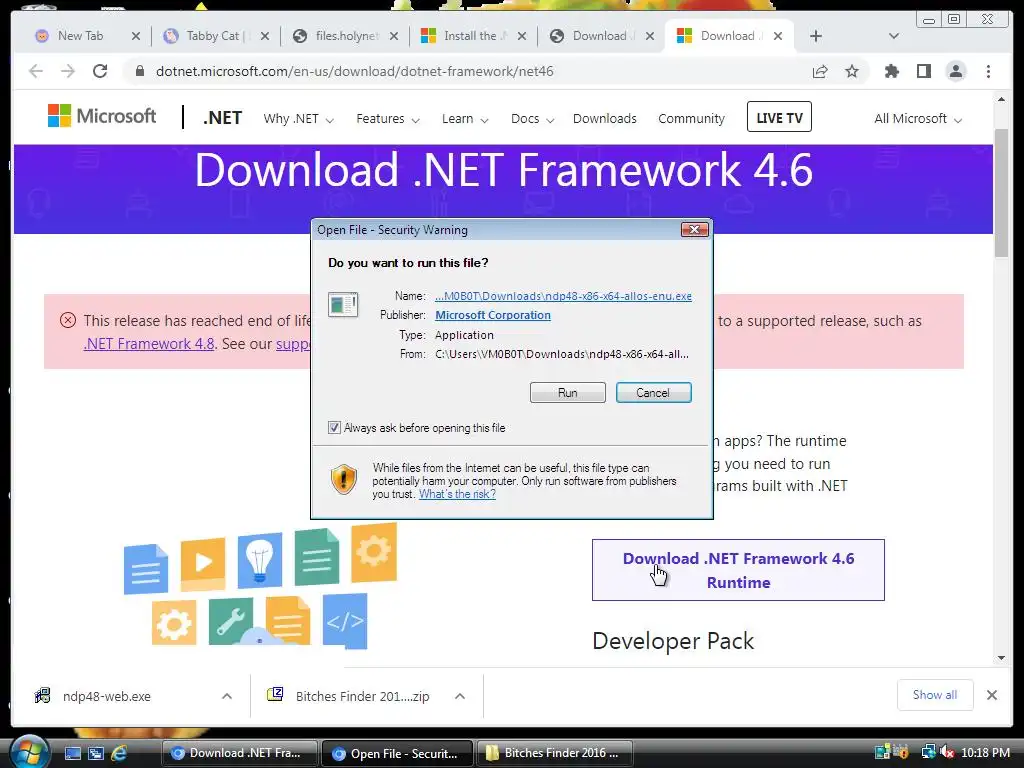Click the application file icon in dialog
This screenshot has width=1024, height=768.
point(343,304)
